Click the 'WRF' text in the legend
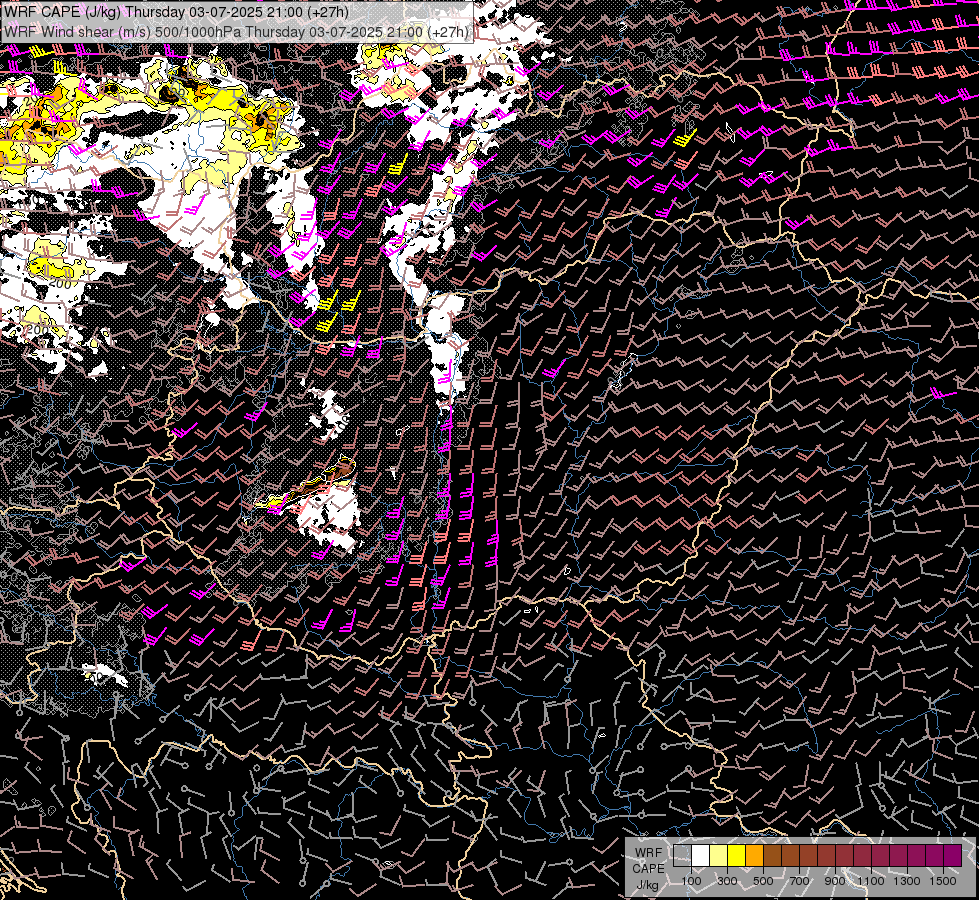979x900 pixels. point(648,853)
